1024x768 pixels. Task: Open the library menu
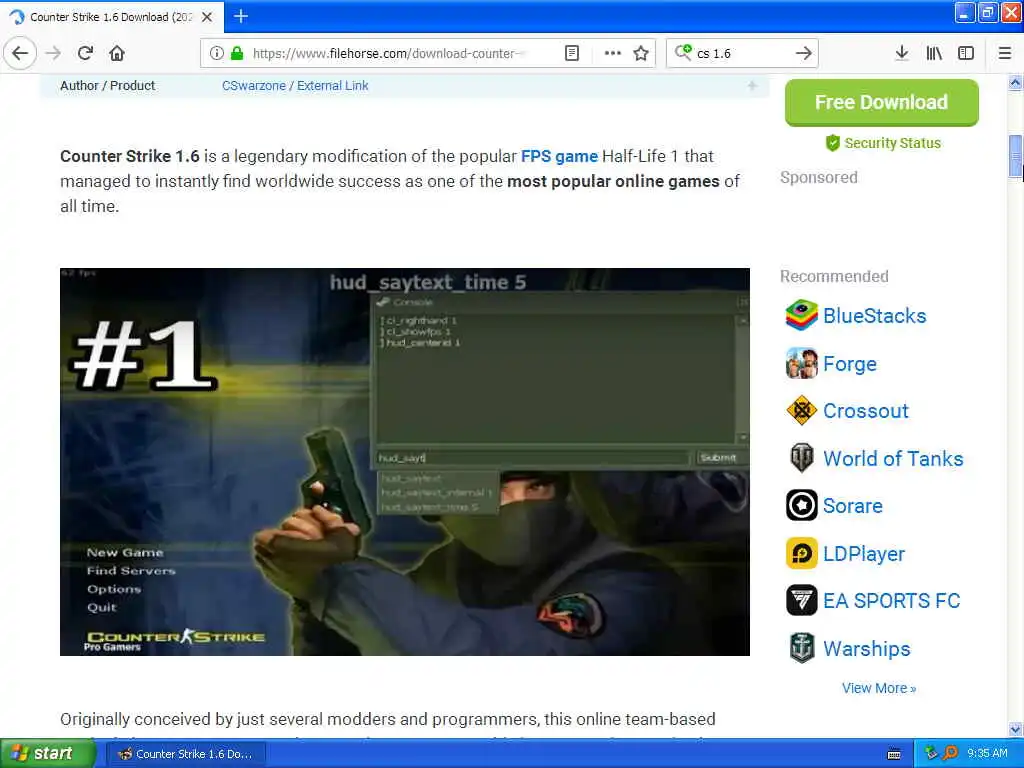pos(934,53)
